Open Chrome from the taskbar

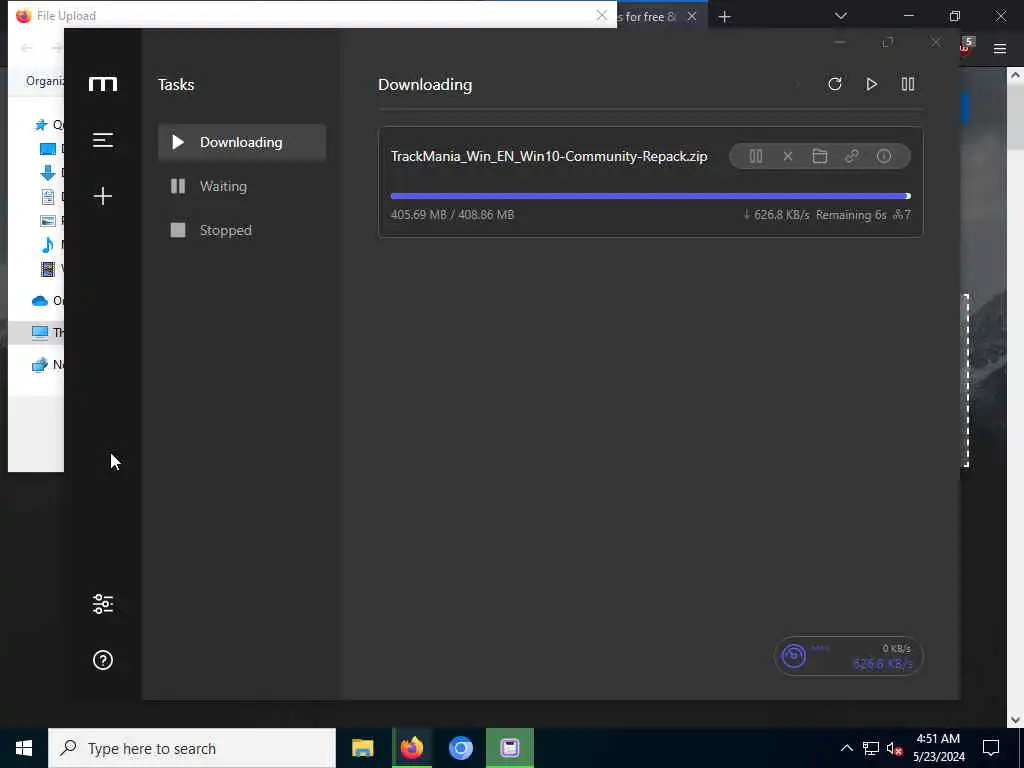coord(460,748)
